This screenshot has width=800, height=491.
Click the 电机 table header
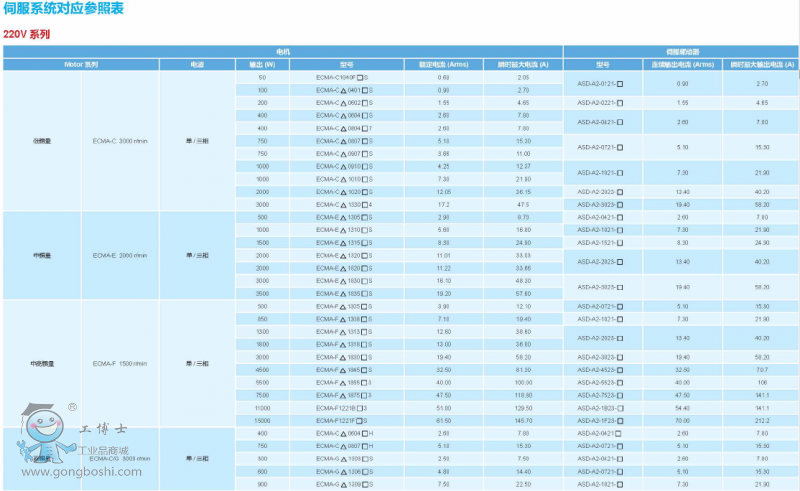(x=283, y=50)
